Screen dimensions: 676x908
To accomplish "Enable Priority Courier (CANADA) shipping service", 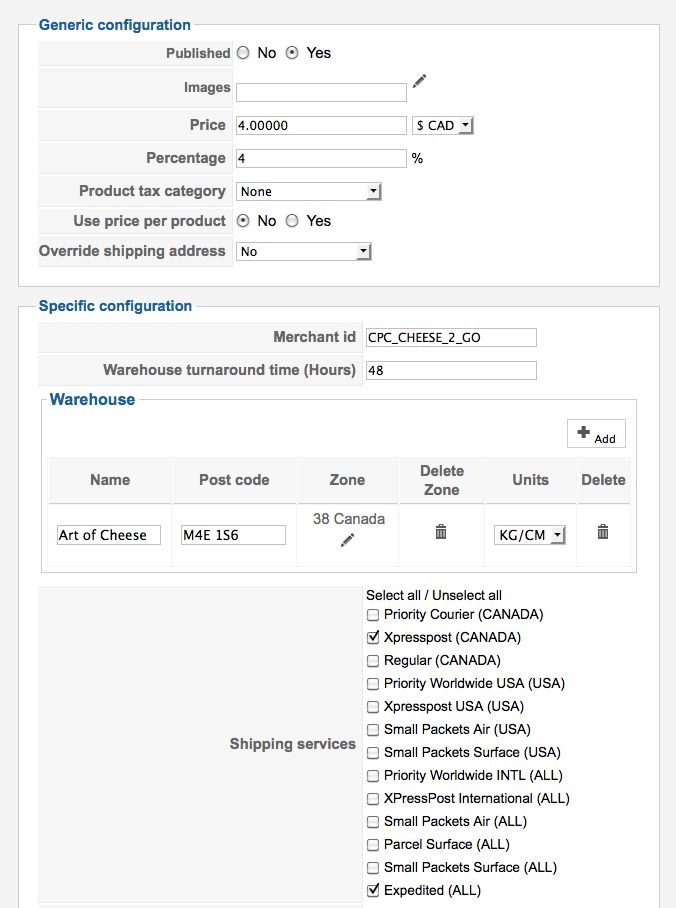I will coord(373,615).
